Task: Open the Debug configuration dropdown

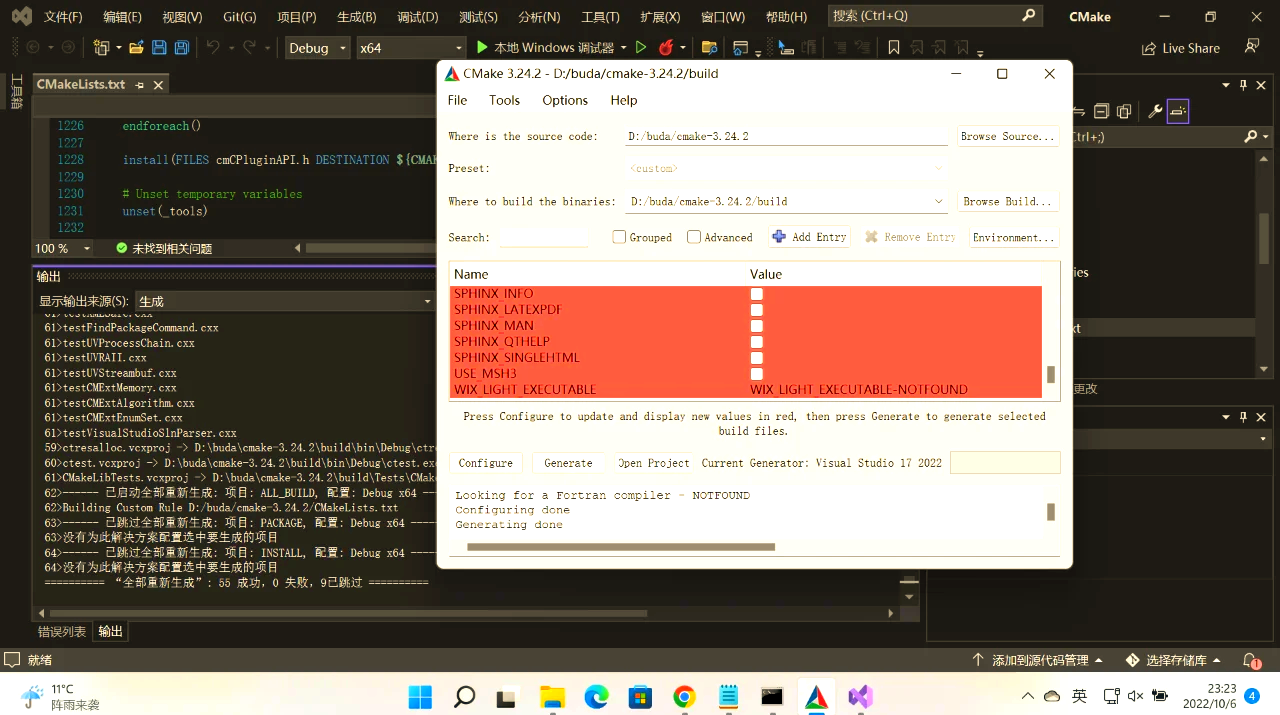Action: [x=317, y=48]
